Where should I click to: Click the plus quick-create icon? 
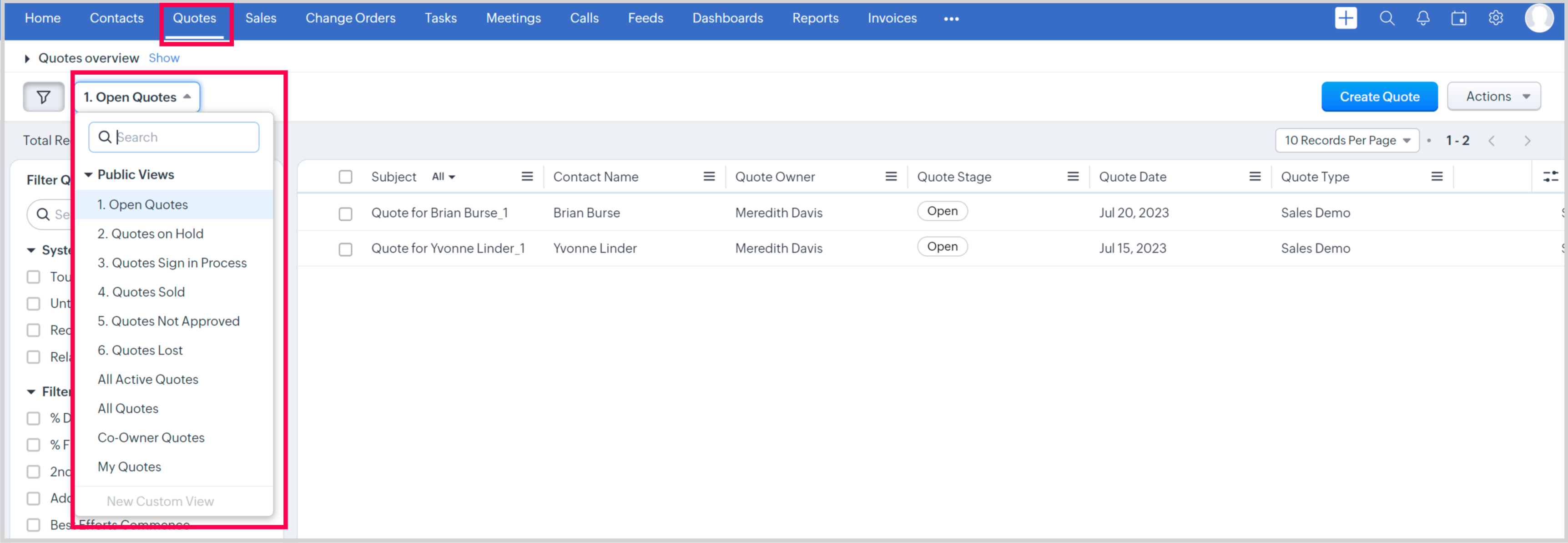[x=1345, y=18]
